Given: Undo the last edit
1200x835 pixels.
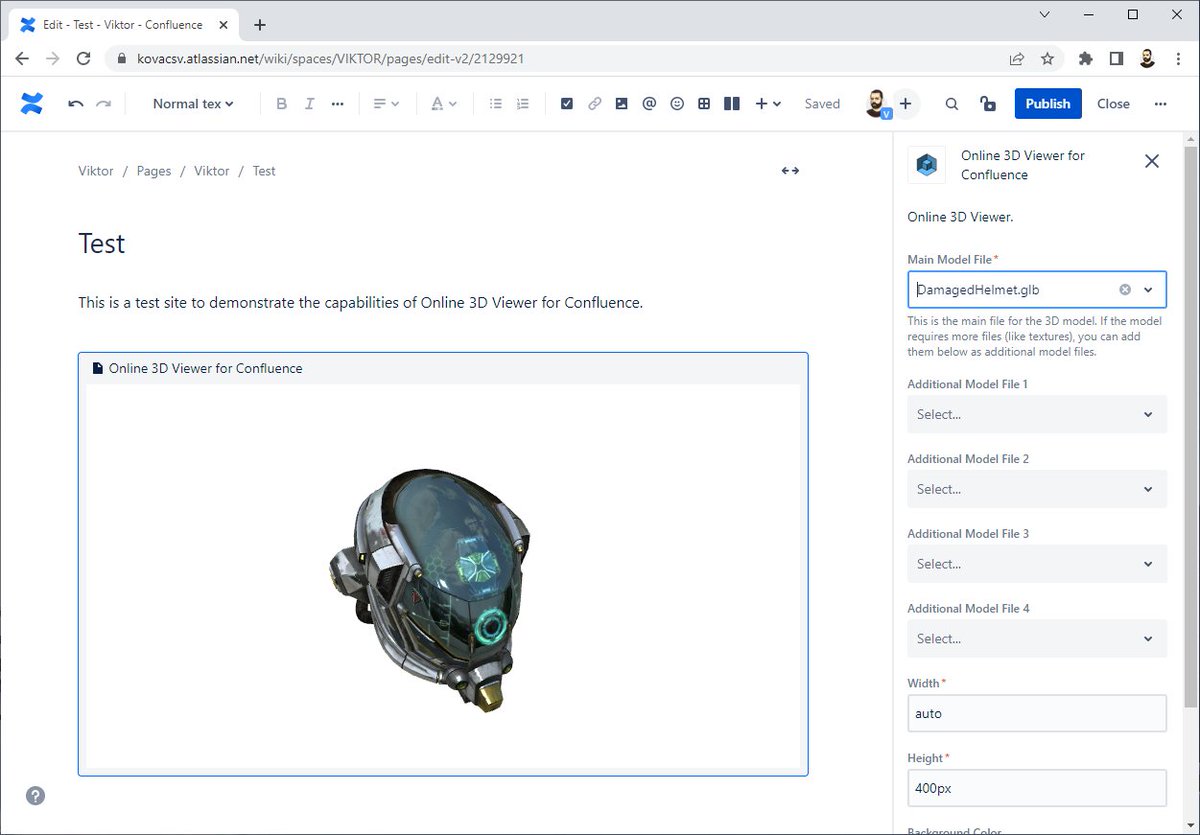Looking at the screenshot, I should point(76,103).
